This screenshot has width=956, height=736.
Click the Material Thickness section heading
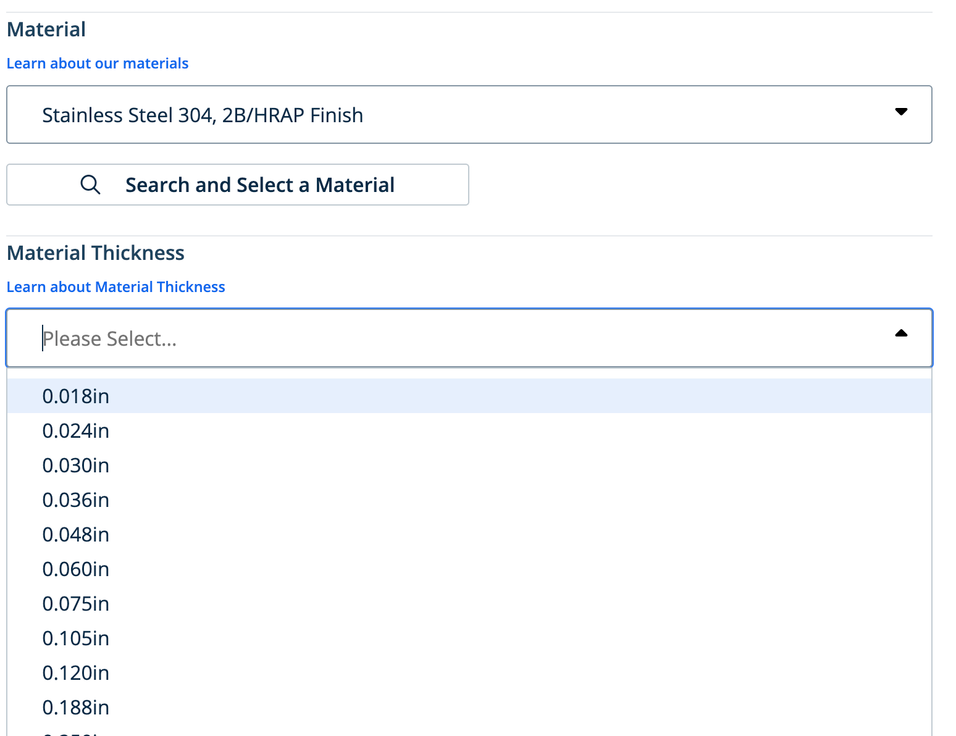click(96, 253)
